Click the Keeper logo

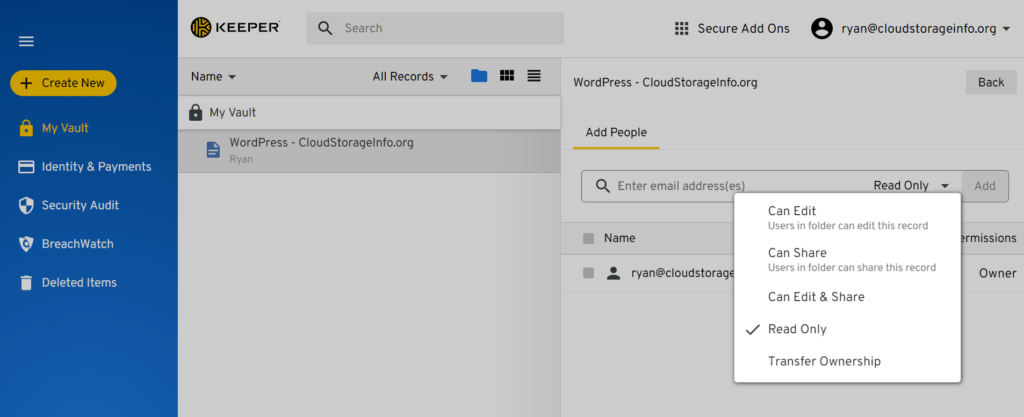click(235, 27)
